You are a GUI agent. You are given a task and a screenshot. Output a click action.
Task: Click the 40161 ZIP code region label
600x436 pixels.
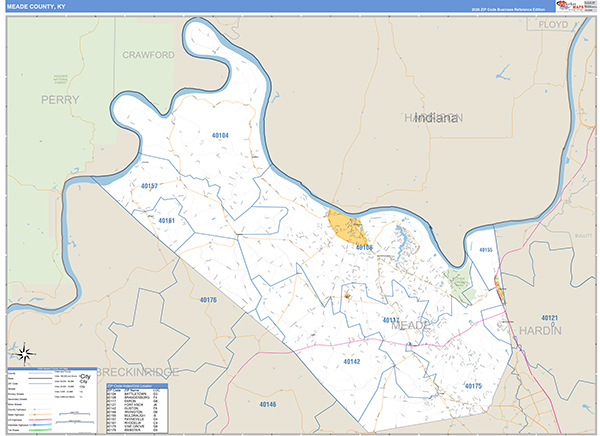pos(167,220)
